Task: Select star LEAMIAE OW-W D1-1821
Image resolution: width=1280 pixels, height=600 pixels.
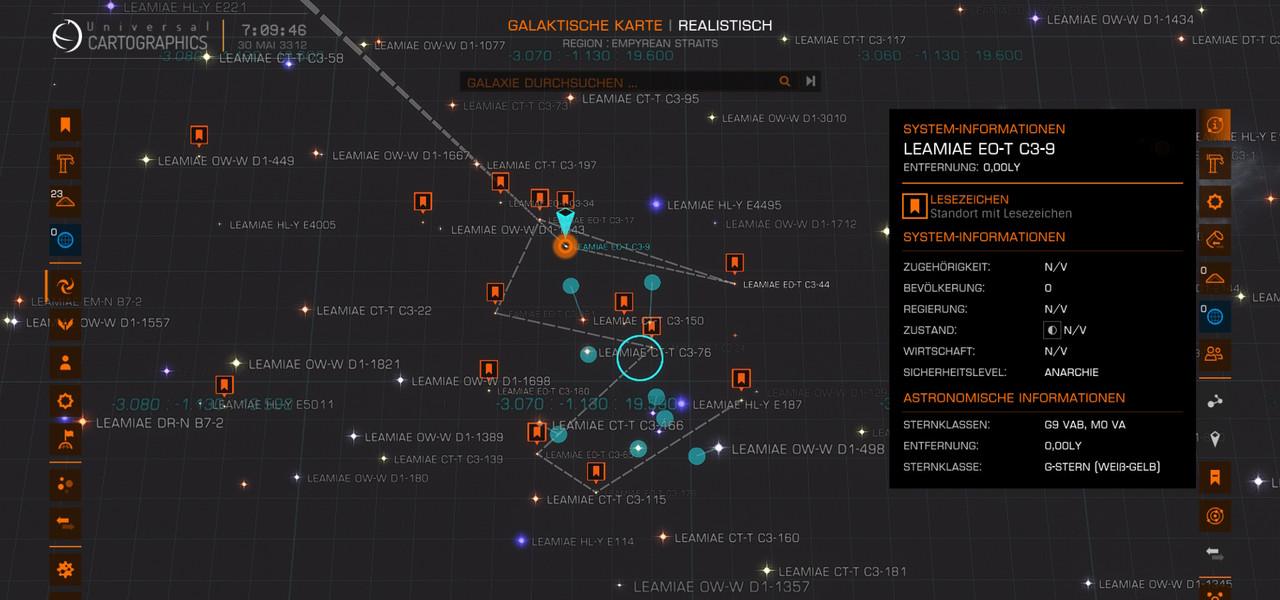Action: (x=237, y=363)
